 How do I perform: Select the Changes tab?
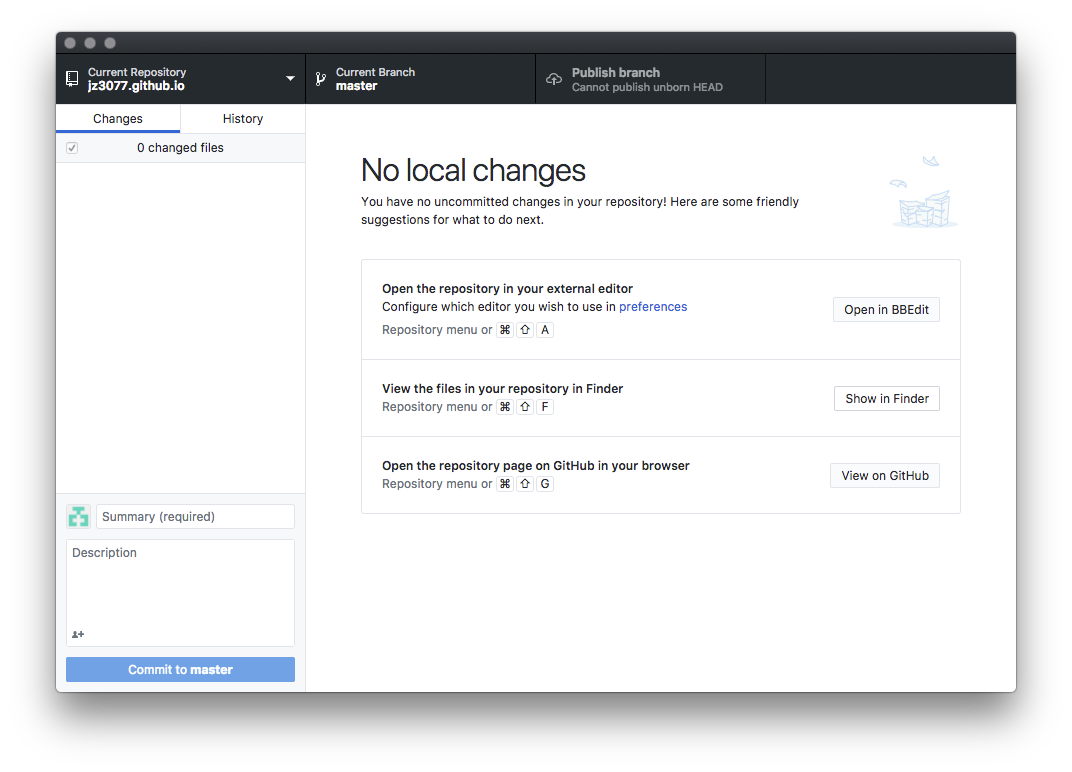point(117,118)
